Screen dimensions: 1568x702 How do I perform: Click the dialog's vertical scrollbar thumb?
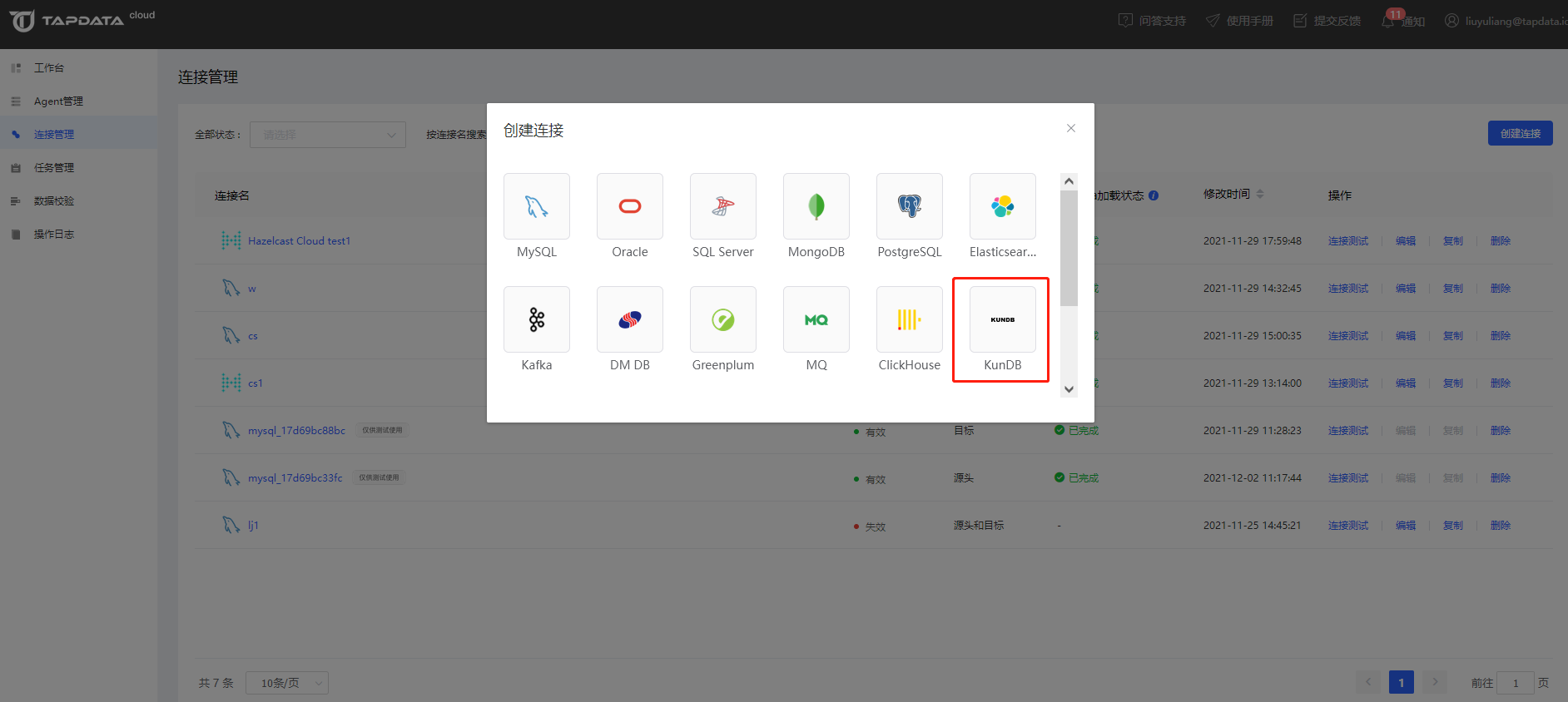[x=1069, y=248]
